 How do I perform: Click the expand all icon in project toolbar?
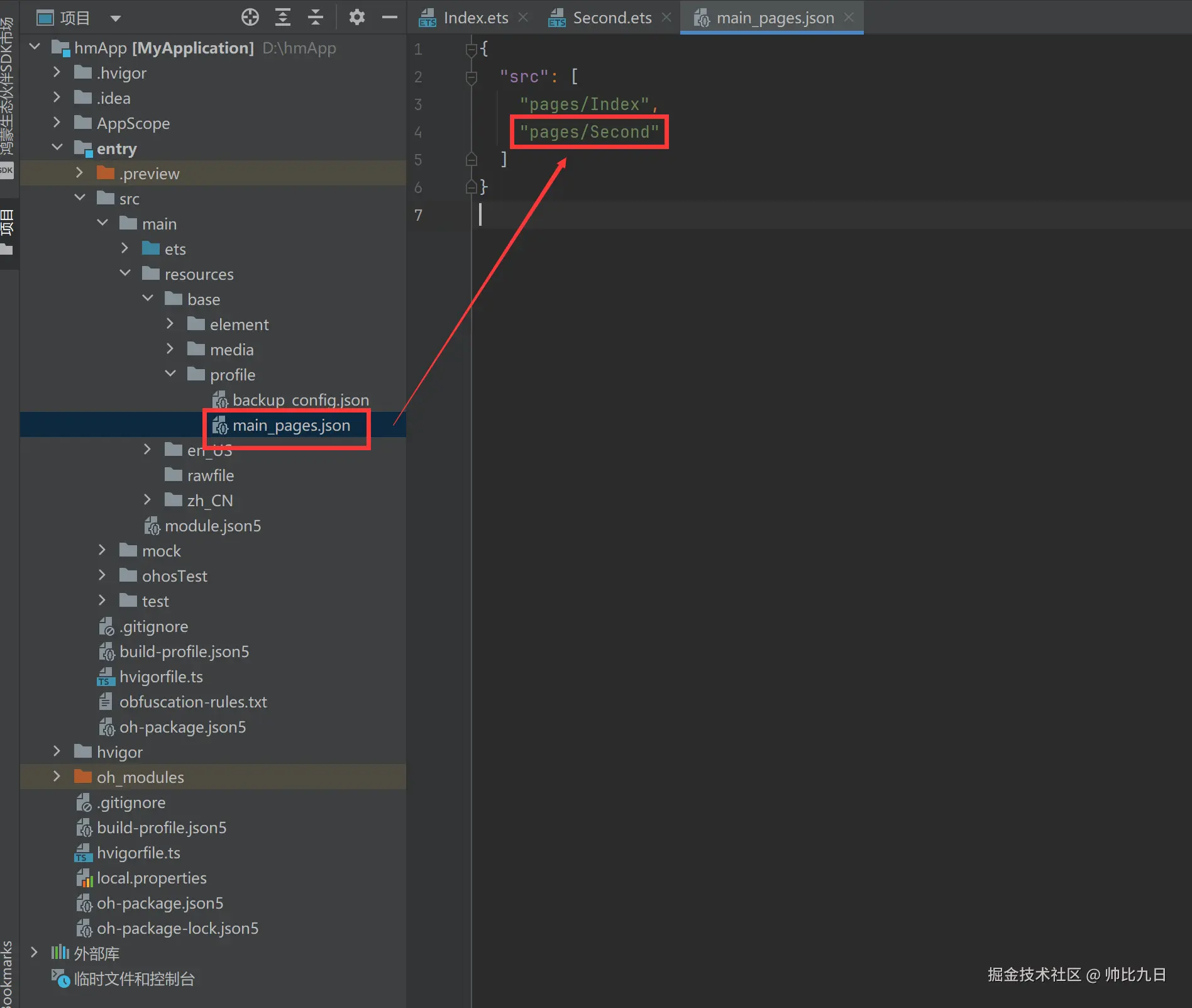(x=283, y=18)
